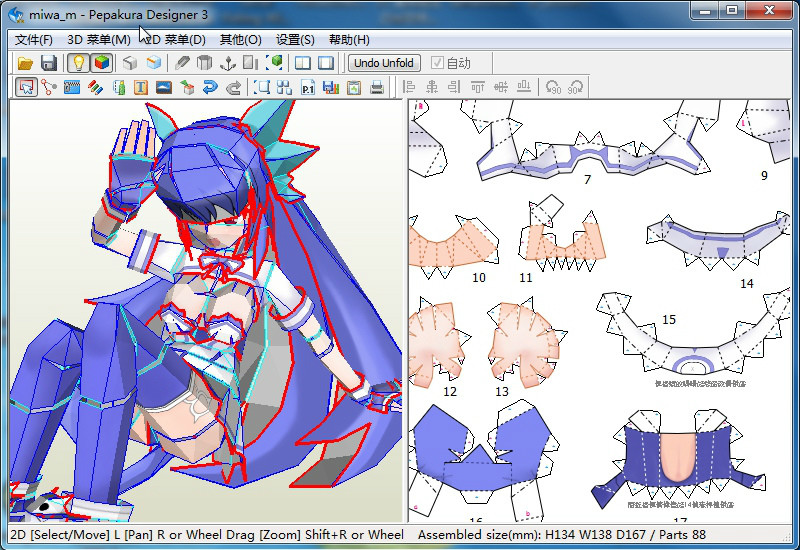Open the 其他(O) menu

click(241, 40)
